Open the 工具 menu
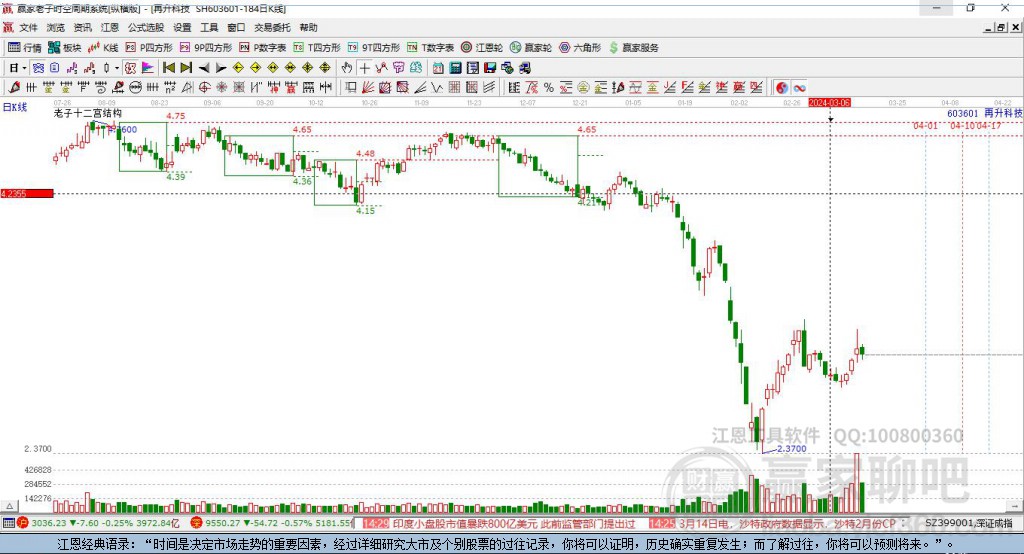 click(209, 27)
